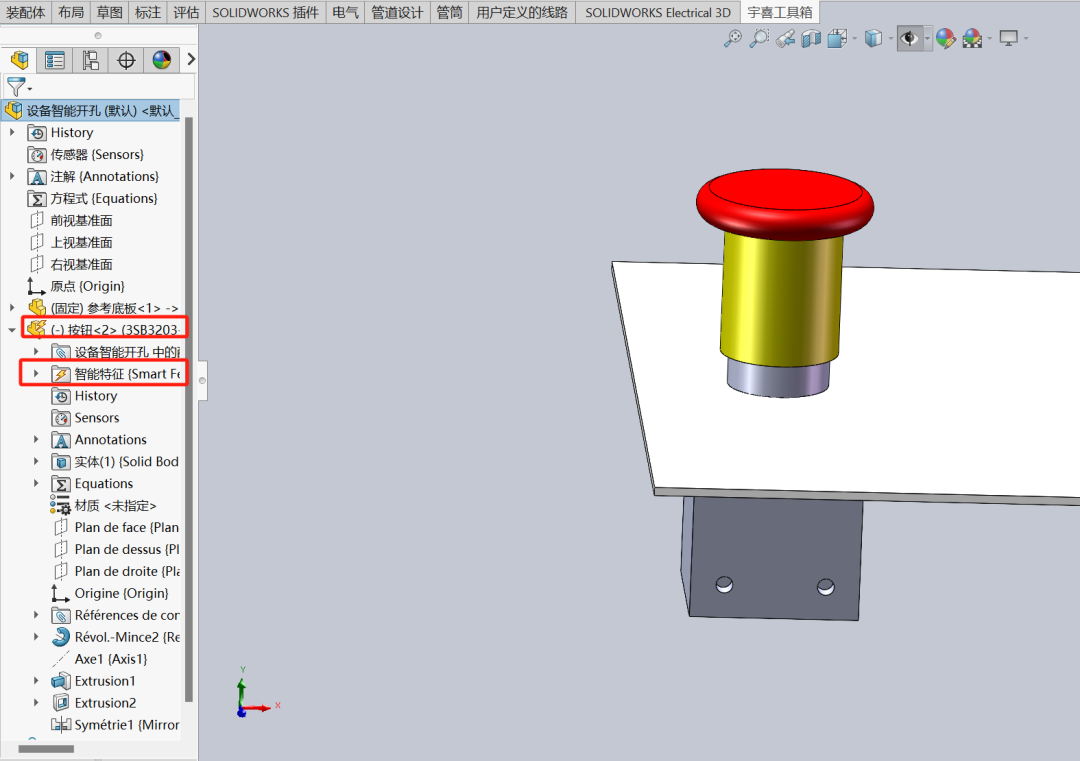
Task: Click the PropertyManager panel icon
Action: pyautogui.click(x=55, y=59)
